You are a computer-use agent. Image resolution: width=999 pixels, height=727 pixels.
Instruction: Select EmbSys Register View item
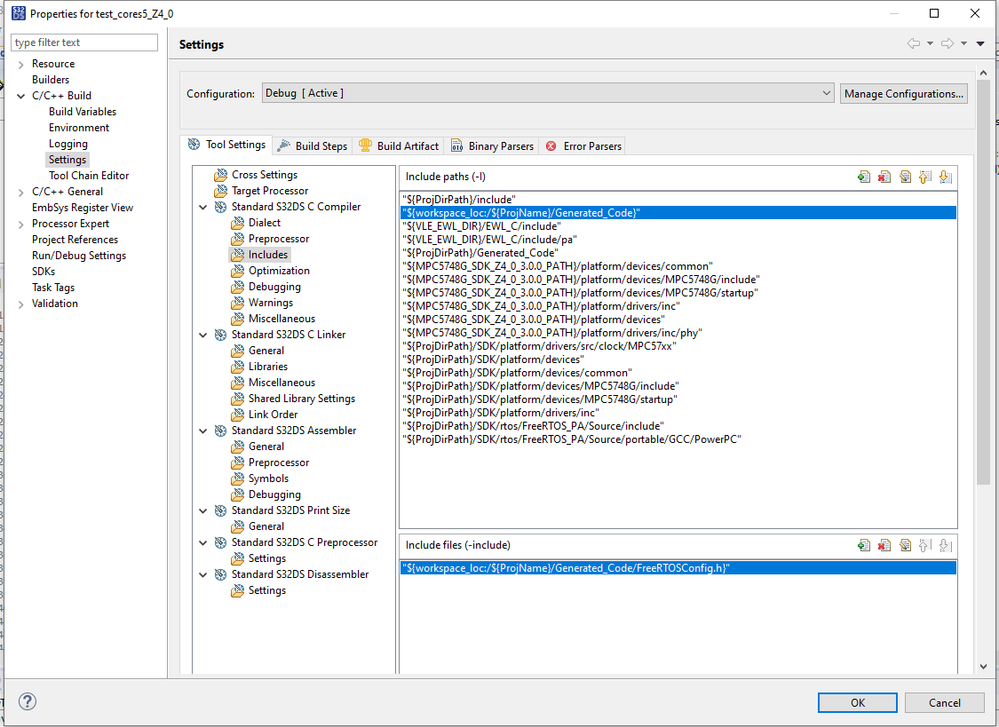point(82,208)
